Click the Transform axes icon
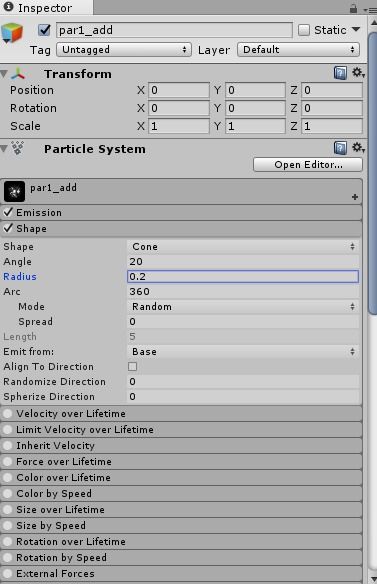The width and height of the screenshot is (377, 584). (18, 74)
